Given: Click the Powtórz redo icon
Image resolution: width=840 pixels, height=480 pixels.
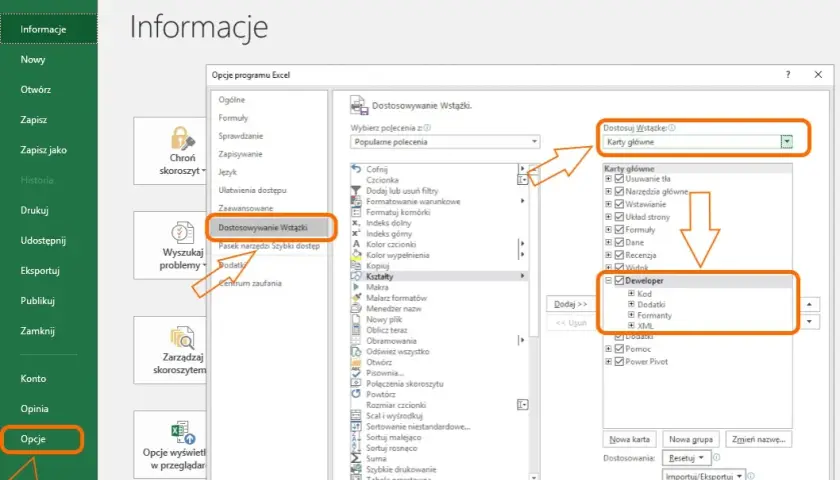Looking at the screenshot, I should [356, 394].
